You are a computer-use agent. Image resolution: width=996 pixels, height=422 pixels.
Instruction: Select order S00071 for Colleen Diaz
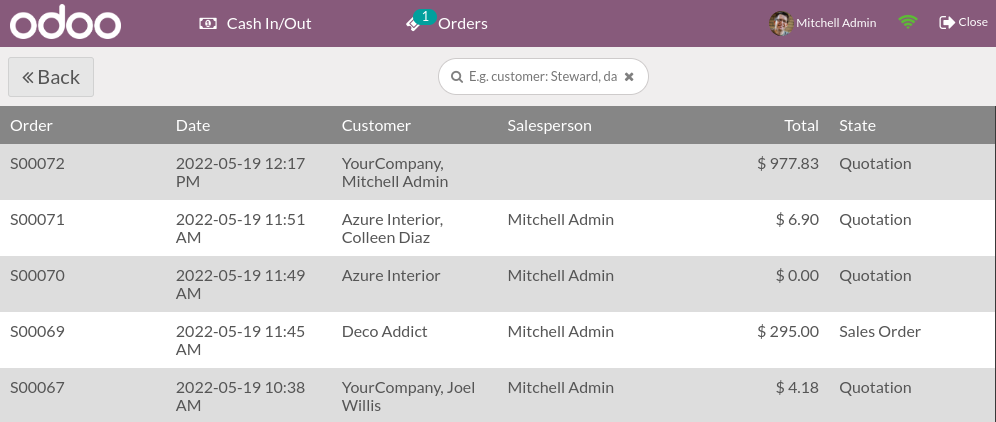(x=38, y=220)
